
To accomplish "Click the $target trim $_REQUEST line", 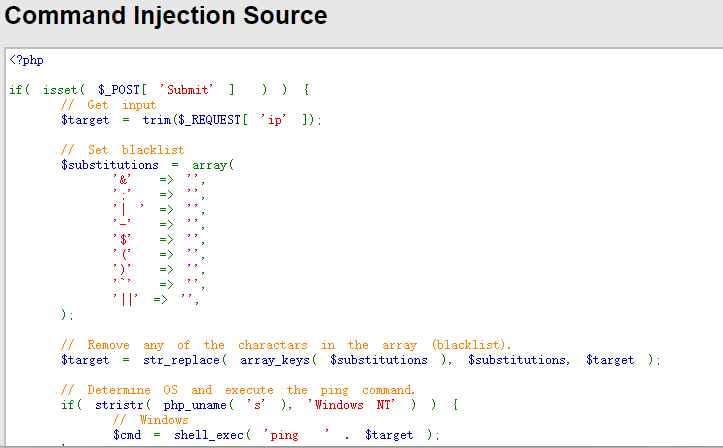I will click(192, 120).
